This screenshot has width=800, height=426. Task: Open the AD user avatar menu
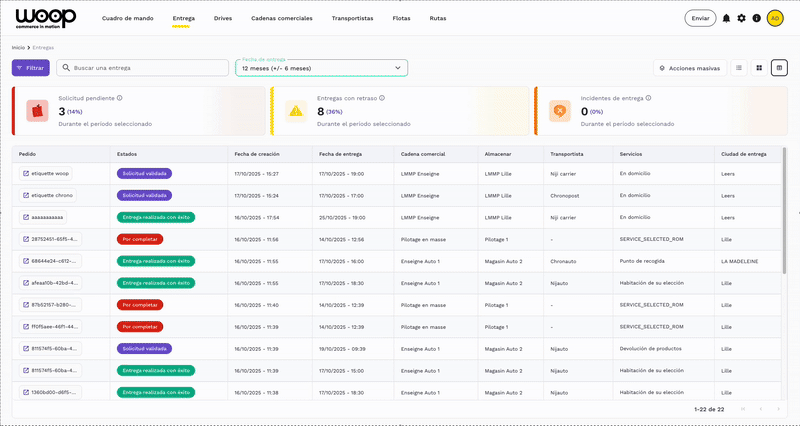pyautogui.click(x=775, y=18)
